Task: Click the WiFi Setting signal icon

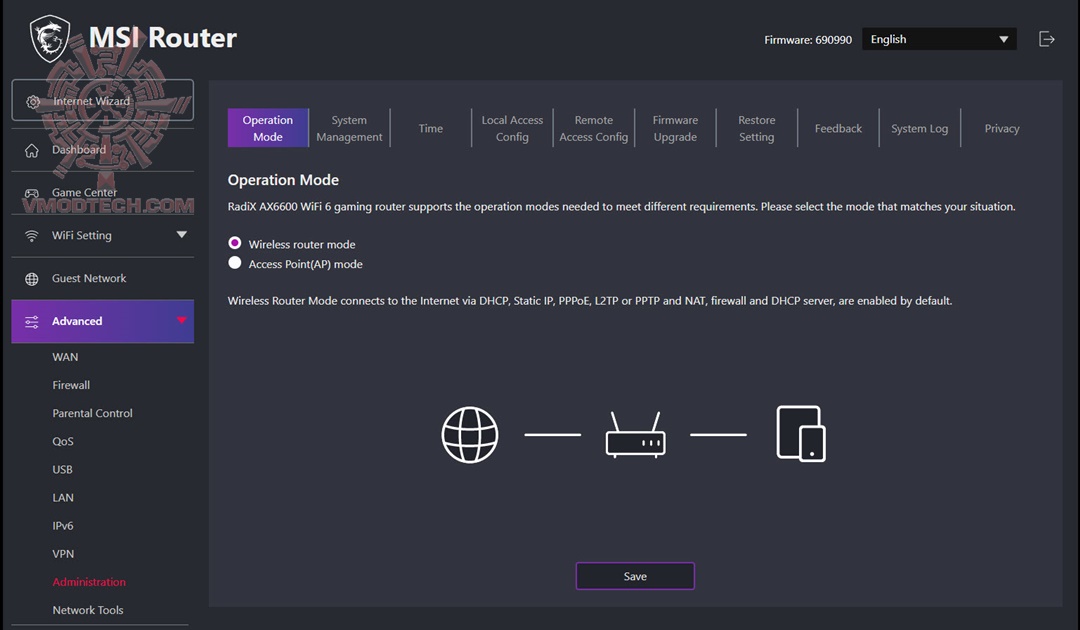Action: pyautogui.click(x=32, y=235)
